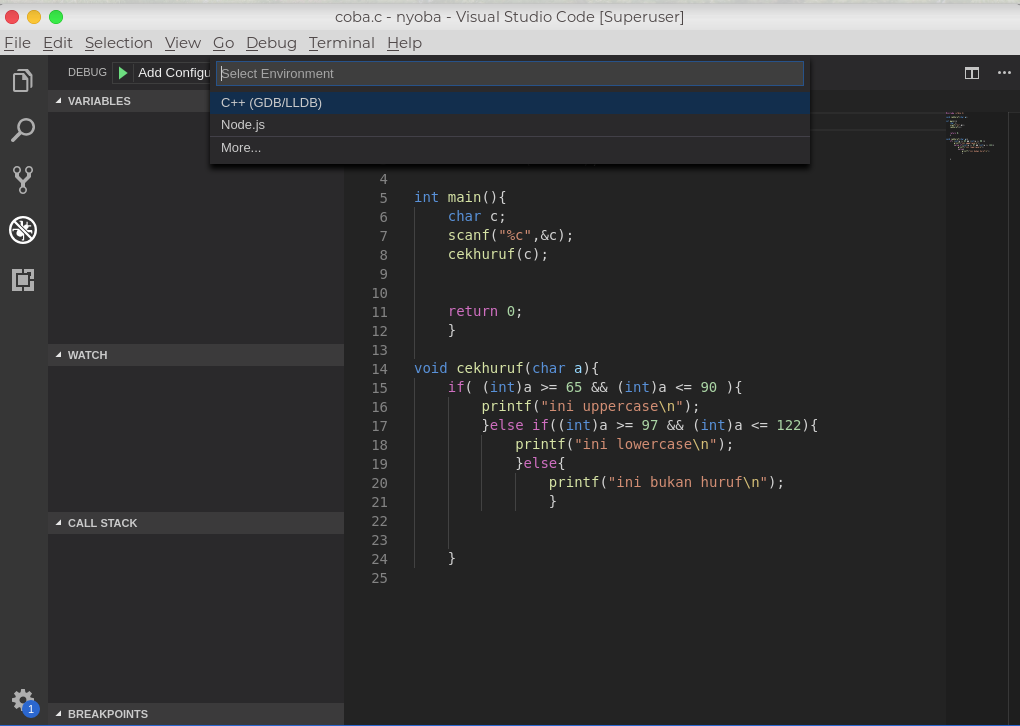Focus the Select Environment input box
Image resolution: width=1020 pixels, height=726 pixels.
coord(510,73)
